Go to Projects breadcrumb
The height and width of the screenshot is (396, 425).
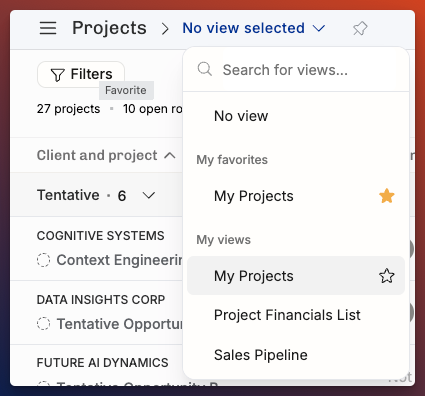click(x=109, y=28)
